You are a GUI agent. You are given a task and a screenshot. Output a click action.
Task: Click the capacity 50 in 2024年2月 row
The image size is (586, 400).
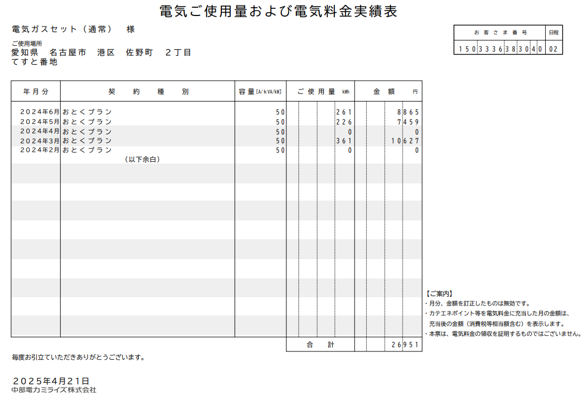[280, 150]
